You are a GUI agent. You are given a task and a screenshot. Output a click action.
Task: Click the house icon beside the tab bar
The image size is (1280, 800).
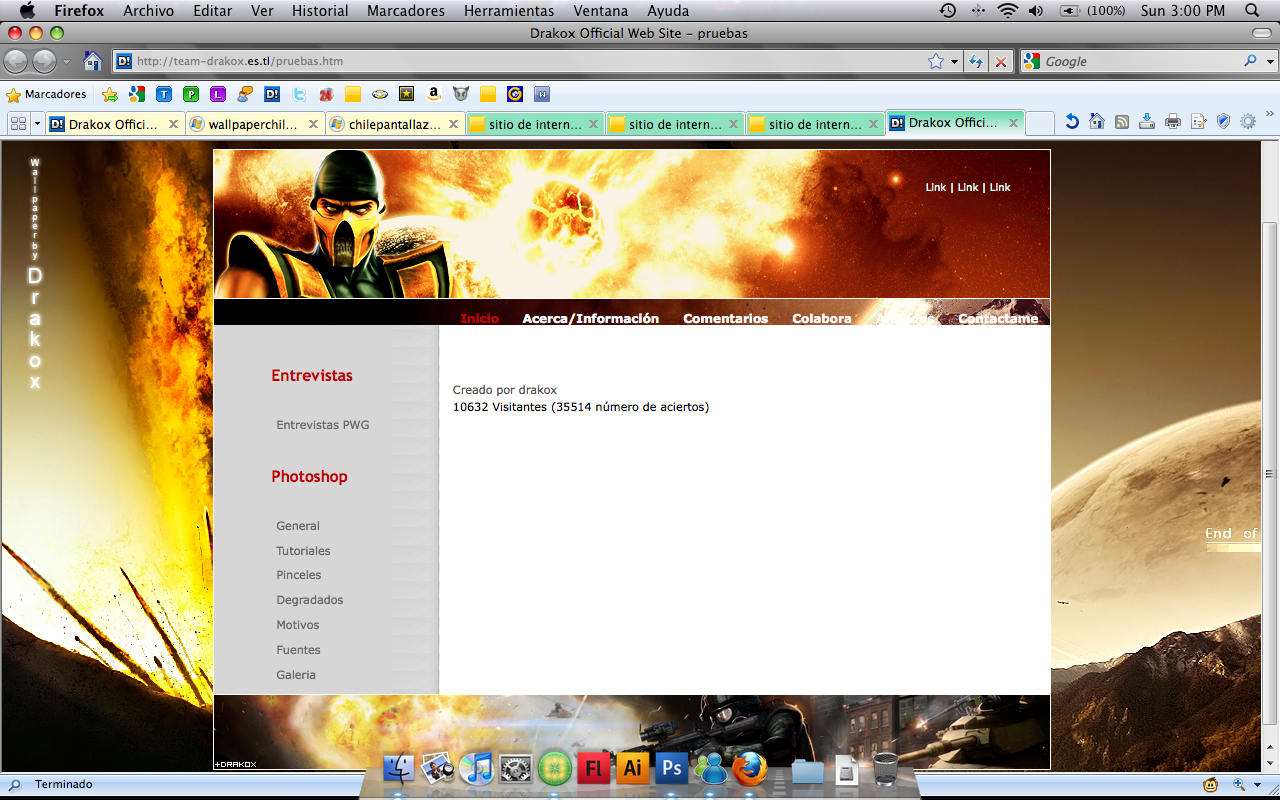(1097, 122)
